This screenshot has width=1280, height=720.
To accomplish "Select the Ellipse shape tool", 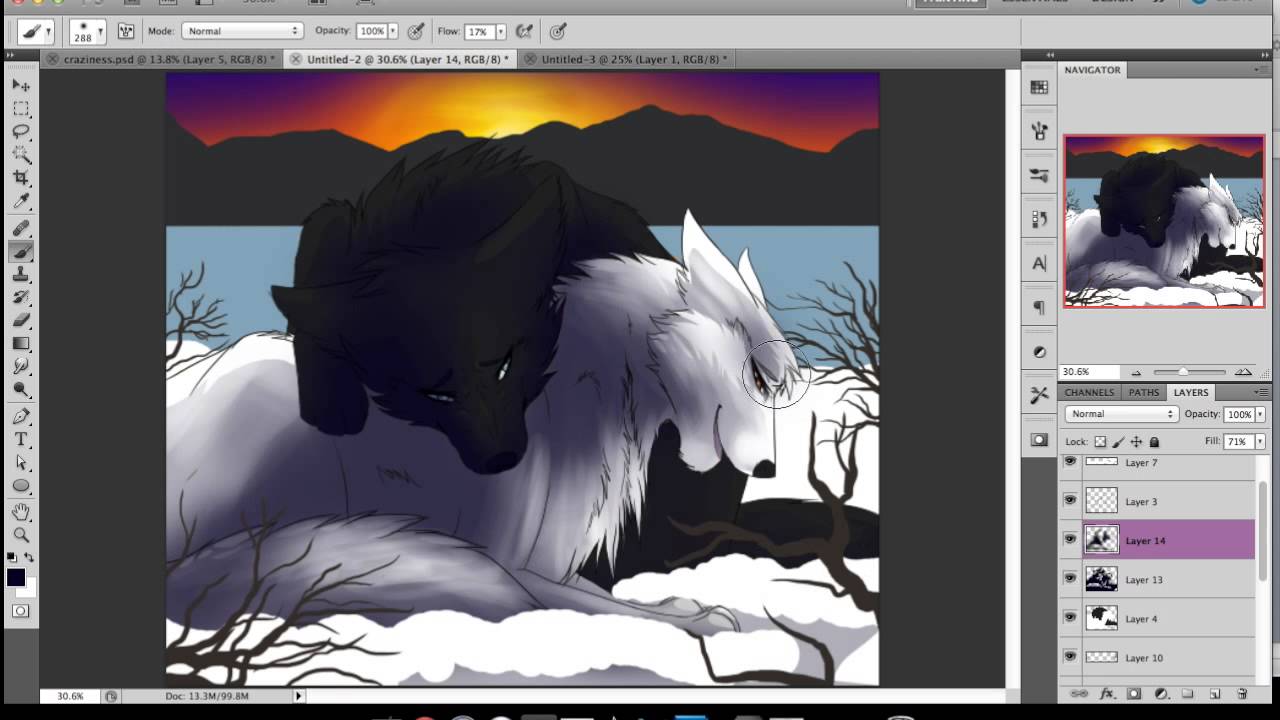I will pos(21,486).
